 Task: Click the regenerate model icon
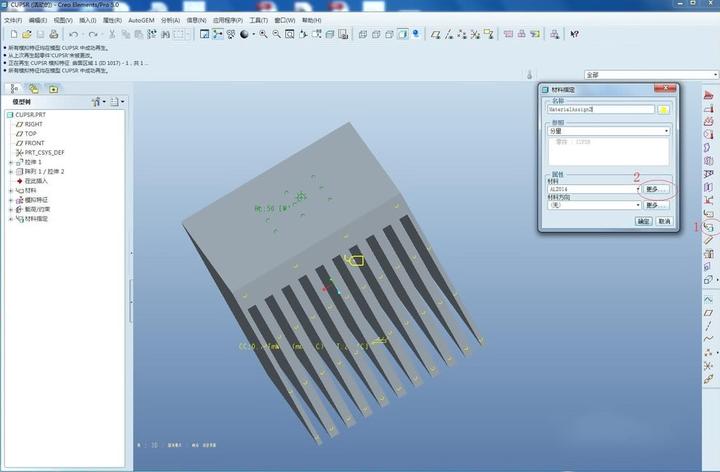(152, 34)
